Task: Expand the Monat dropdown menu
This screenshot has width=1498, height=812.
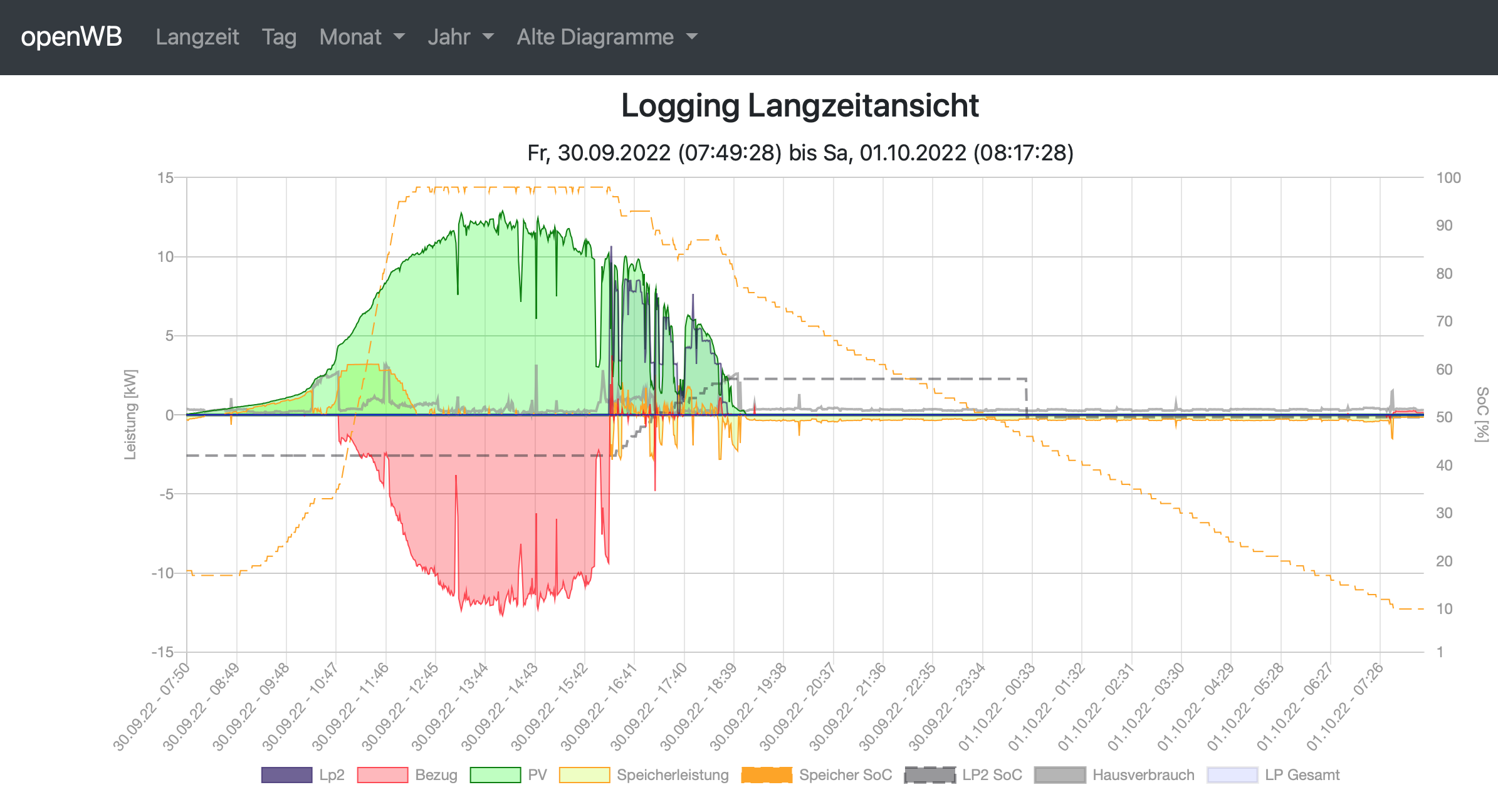Action: click(362, 37)
